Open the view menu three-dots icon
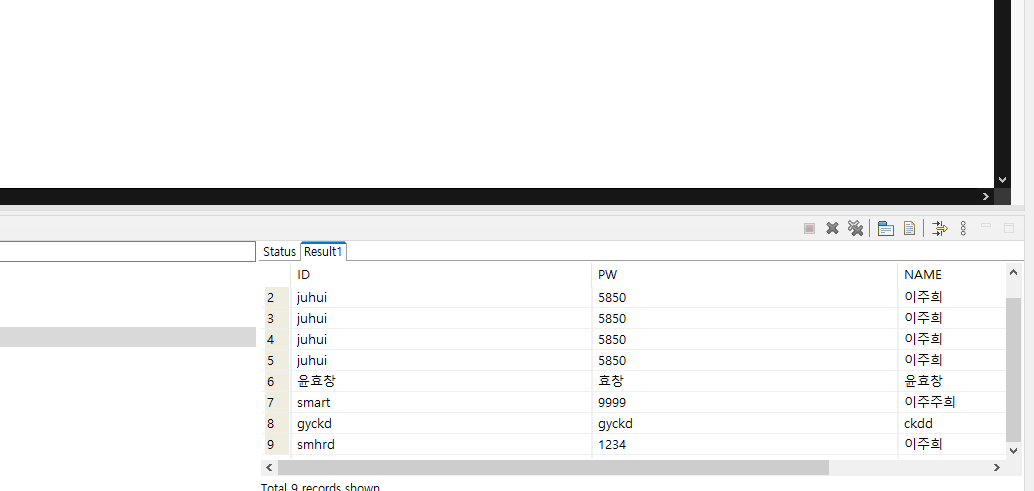Image resolution: width=1034 pixels, height=491 pixels. [x=963, y=229]
